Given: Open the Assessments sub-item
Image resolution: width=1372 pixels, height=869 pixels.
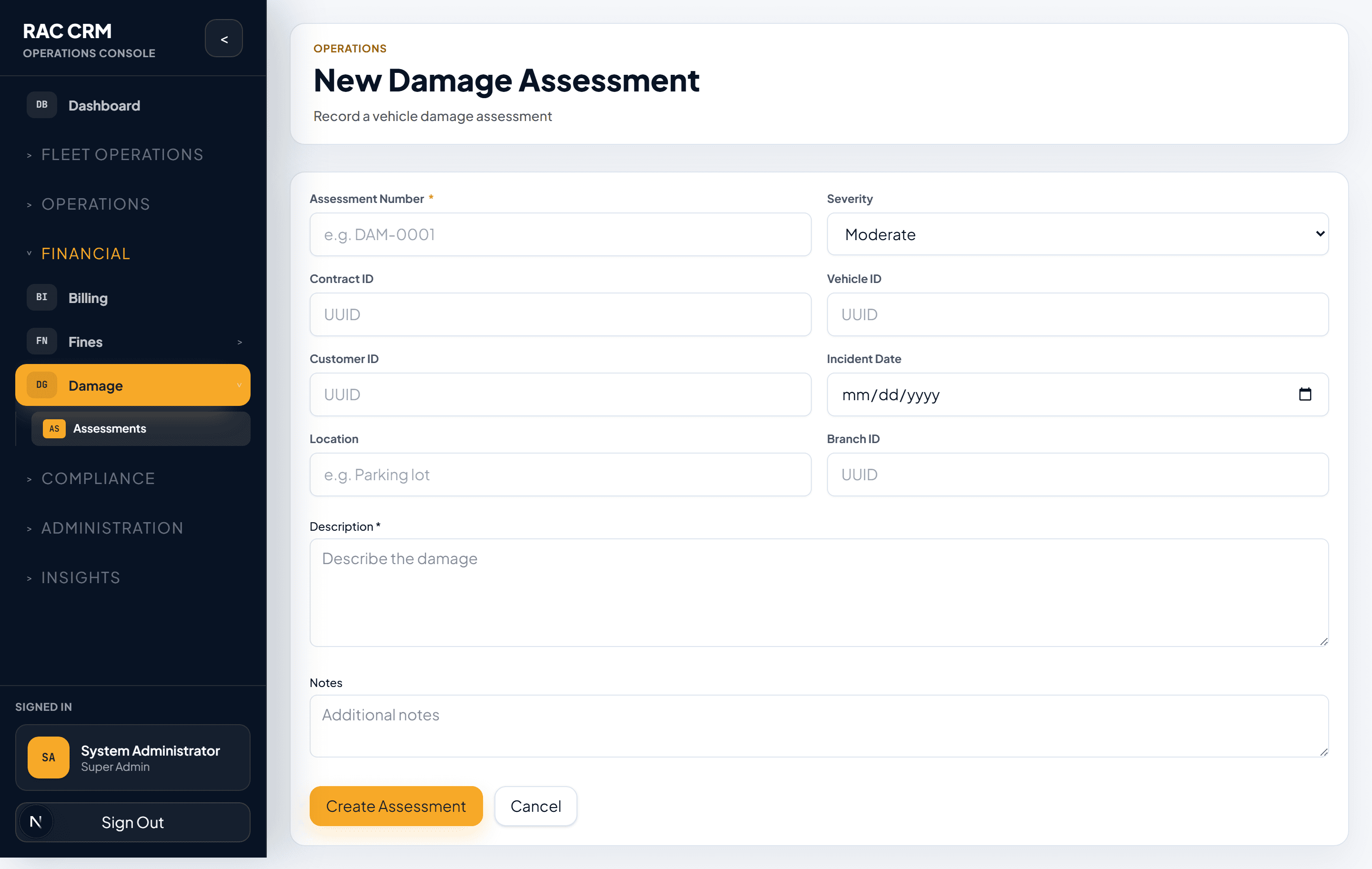Looking at the screenshot, I should [141, 428].
